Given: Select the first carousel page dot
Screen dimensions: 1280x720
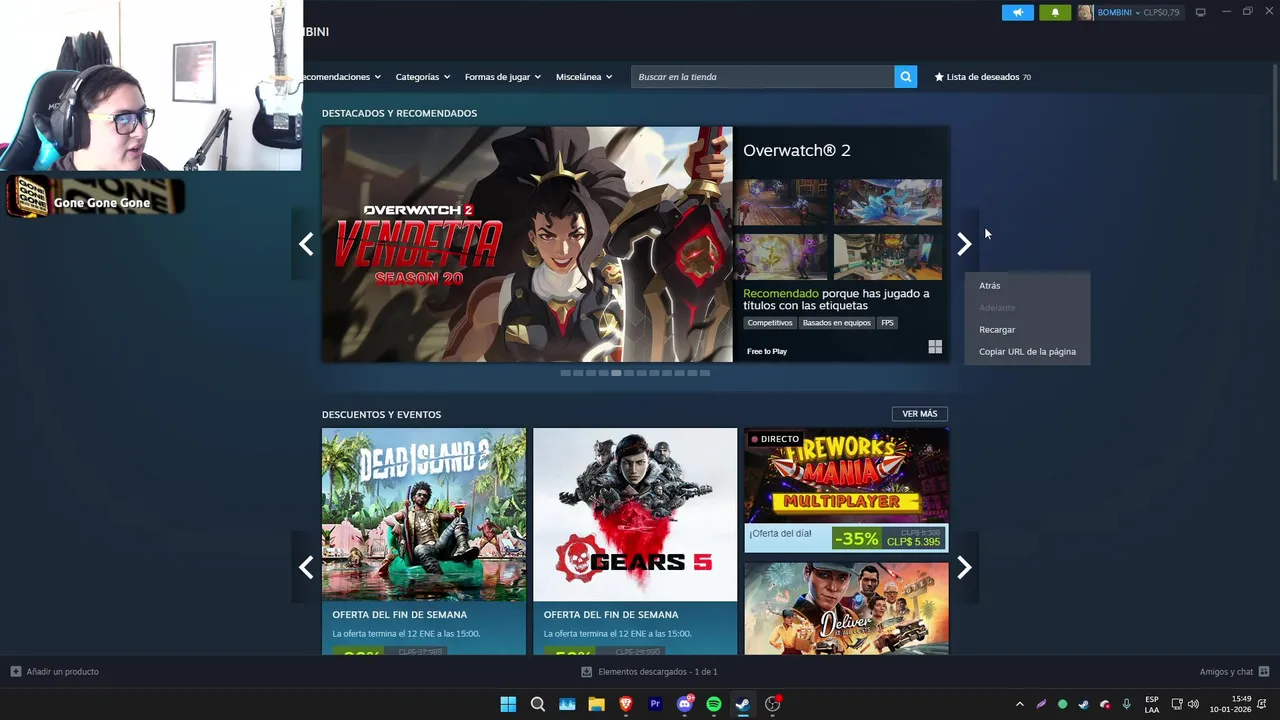Looking at the screenshot, I should point(565,373).
